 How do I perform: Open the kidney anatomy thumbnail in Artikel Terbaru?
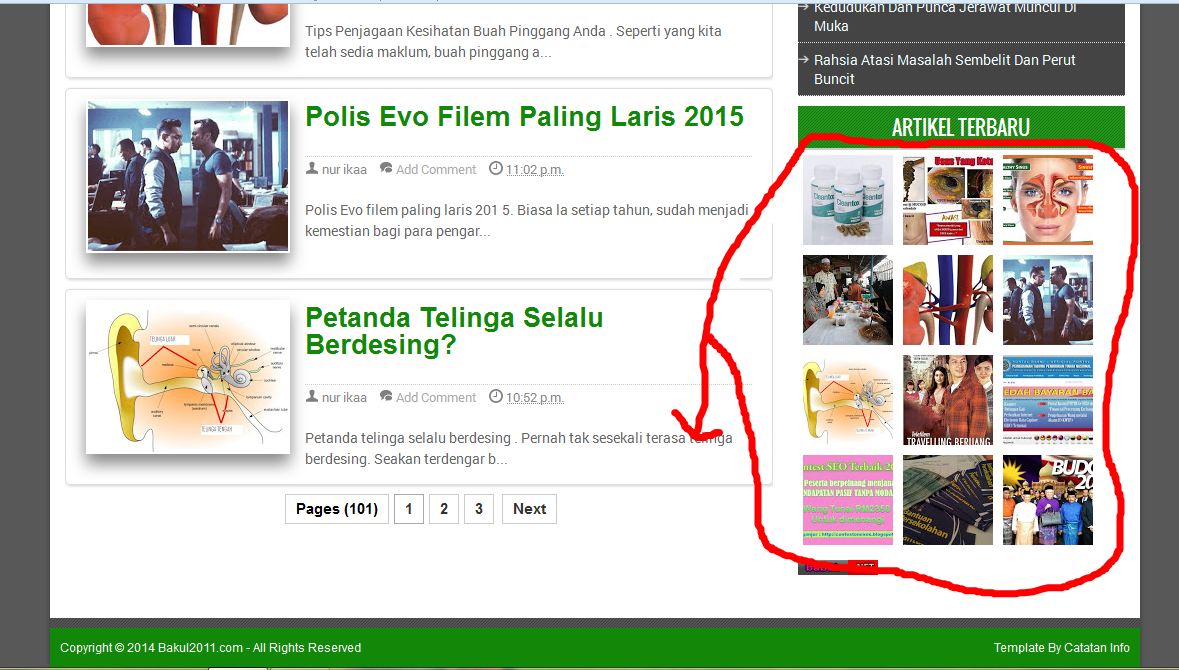(947, 300)
